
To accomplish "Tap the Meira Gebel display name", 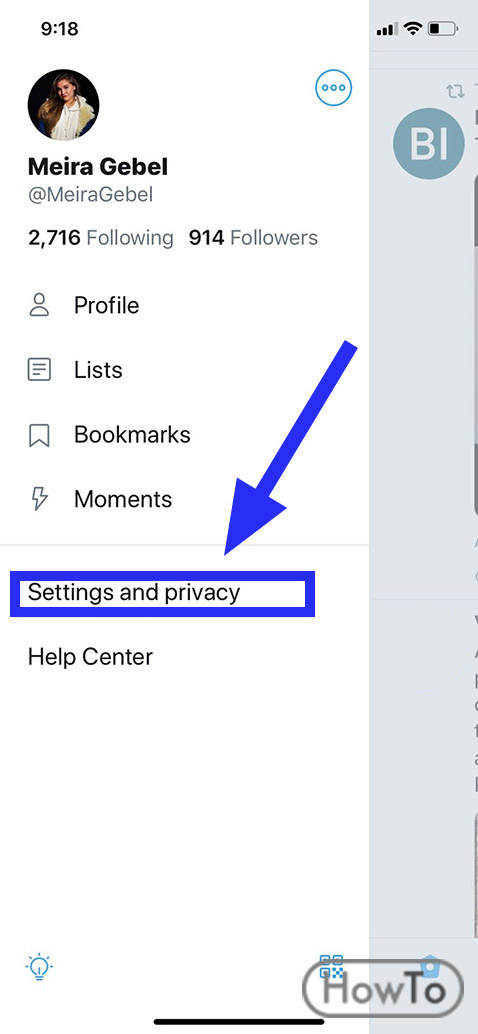I will pyautogui.click(x=98, y=167).
